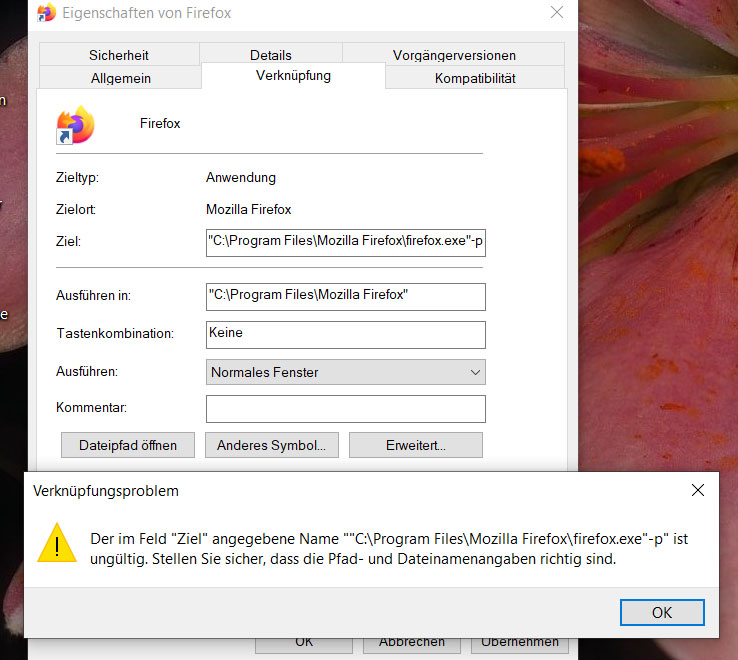Click the Ziel: label
The width and height of the screenshot is (738, 660).
pyautogui.click(x=68, y=241)
